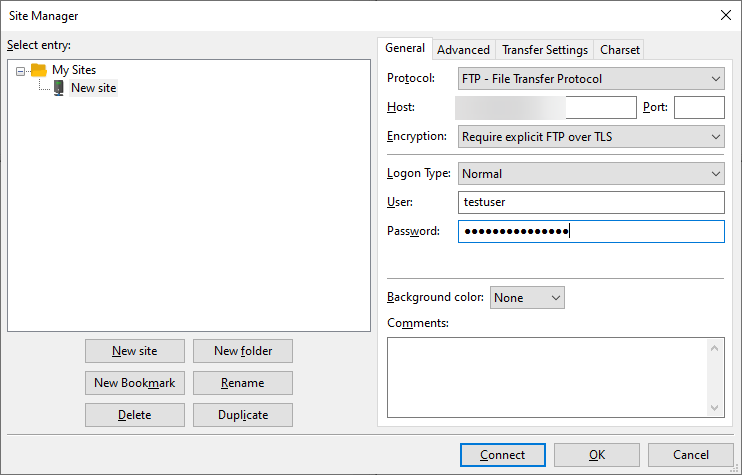Open the Protocol dropdown

pos(591,79)
